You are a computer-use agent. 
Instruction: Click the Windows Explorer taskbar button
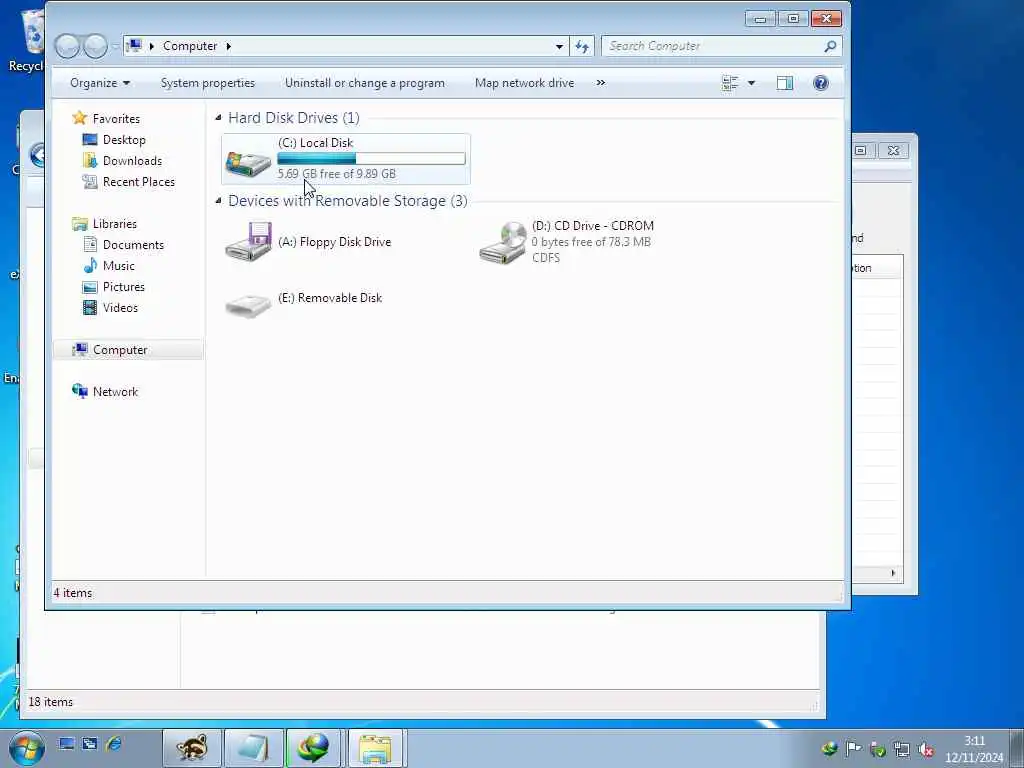(376, 748)
